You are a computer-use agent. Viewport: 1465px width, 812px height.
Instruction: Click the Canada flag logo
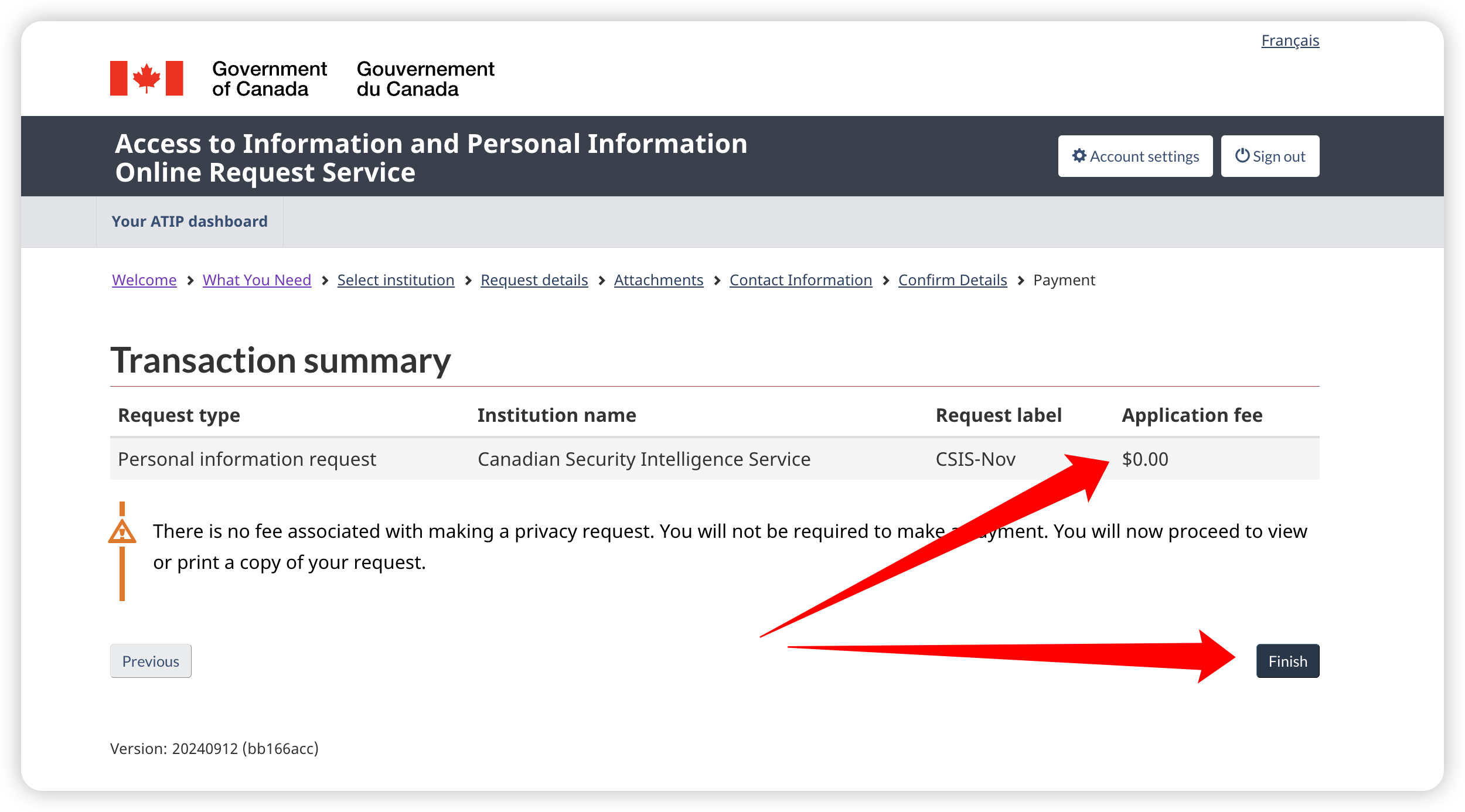click(146, 78)
